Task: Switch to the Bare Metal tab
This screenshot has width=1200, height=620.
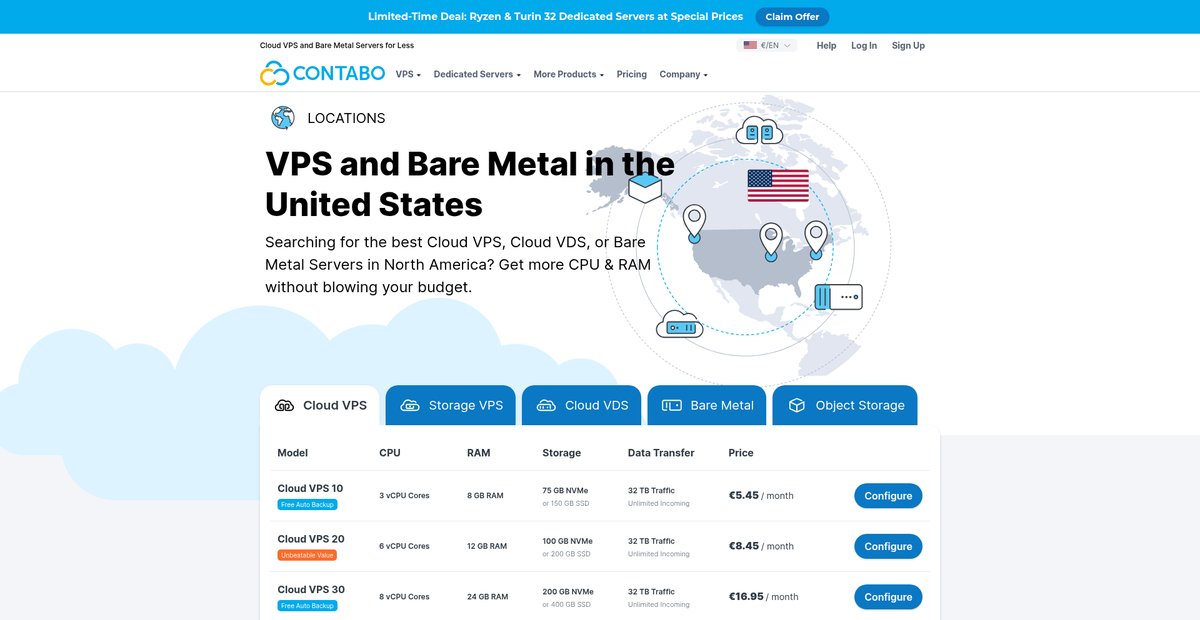Action: (708, 406)
